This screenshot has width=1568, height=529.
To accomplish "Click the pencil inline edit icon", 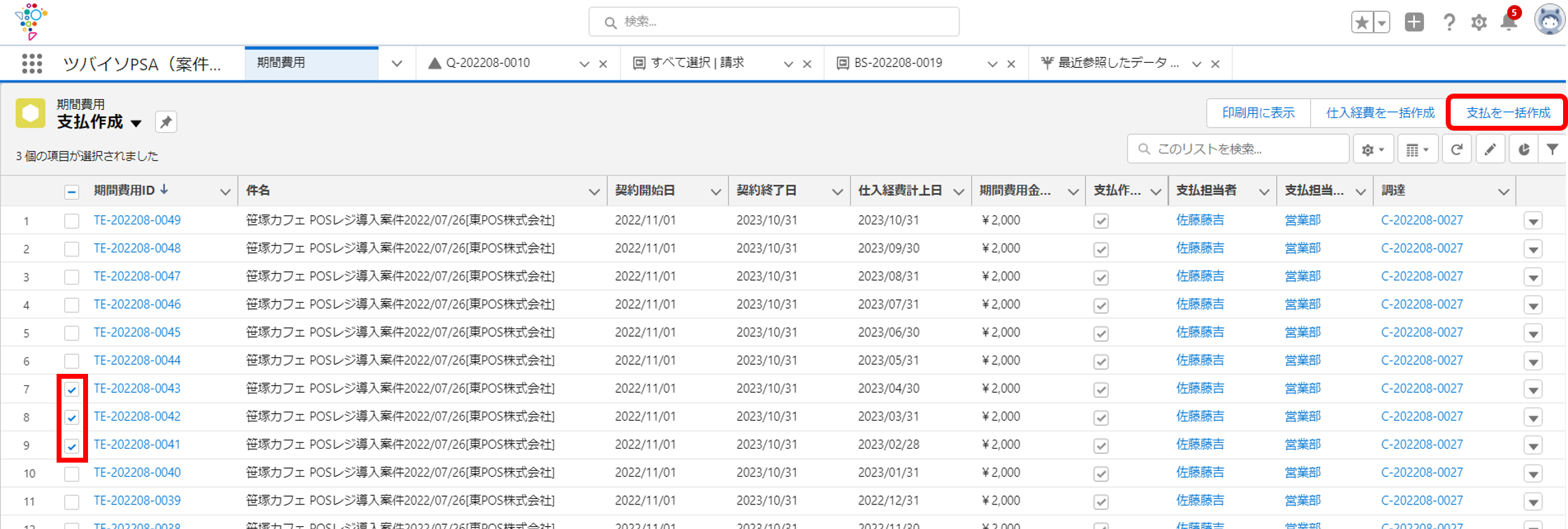I will pyautogui.click(x=1490, y=150).
